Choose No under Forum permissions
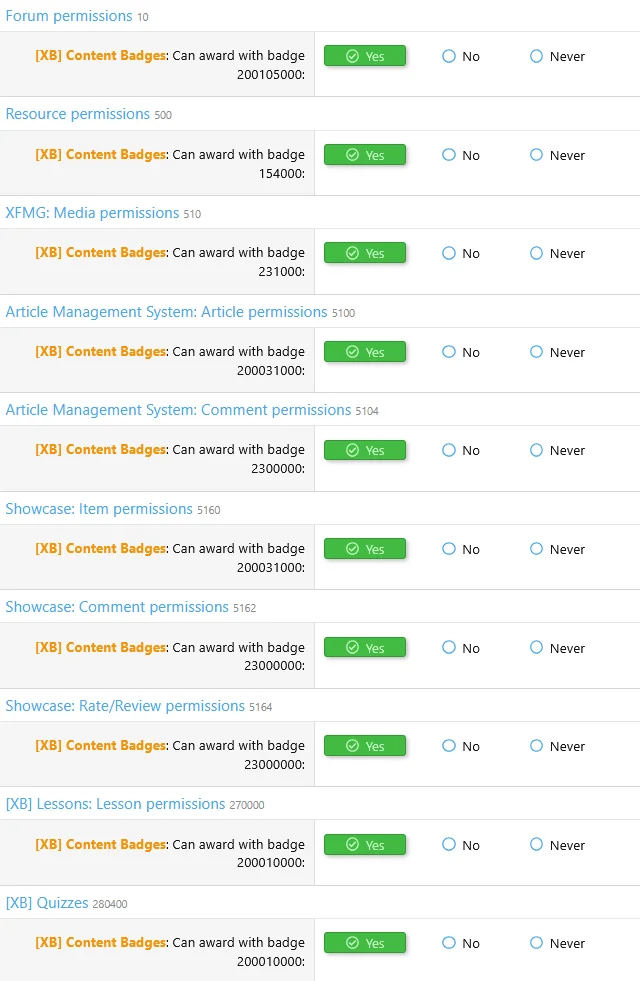This screenshot has height=981, width=640. [461, 56]
